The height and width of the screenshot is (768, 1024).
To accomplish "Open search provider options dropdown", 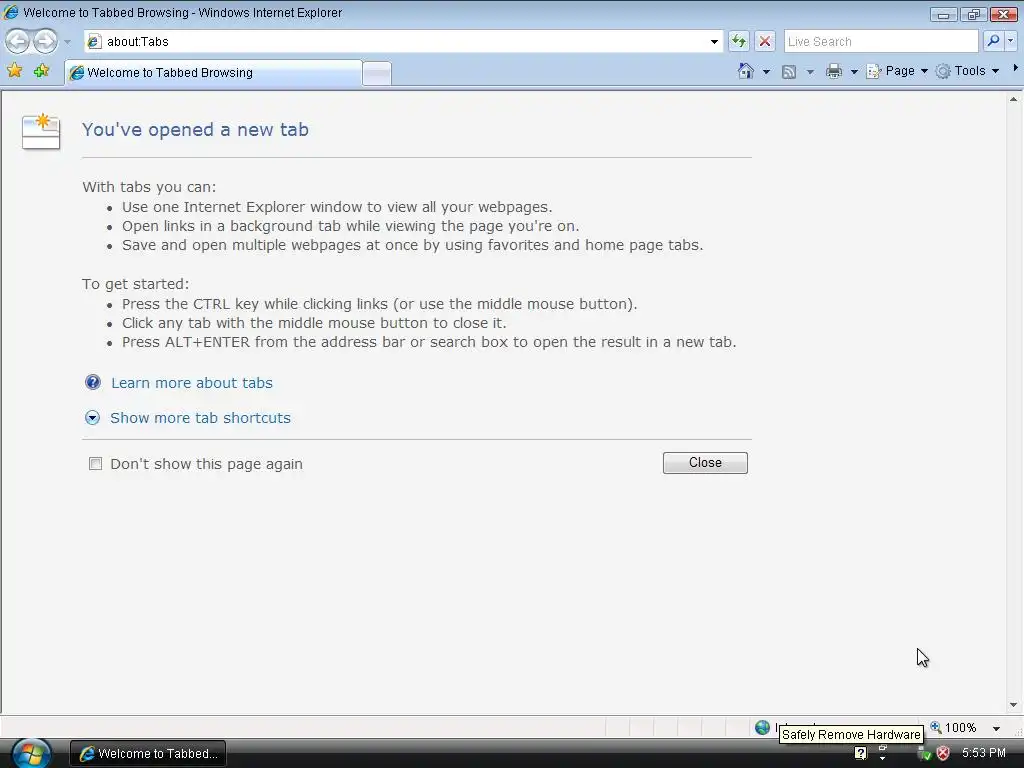I will pos(1010,41).
